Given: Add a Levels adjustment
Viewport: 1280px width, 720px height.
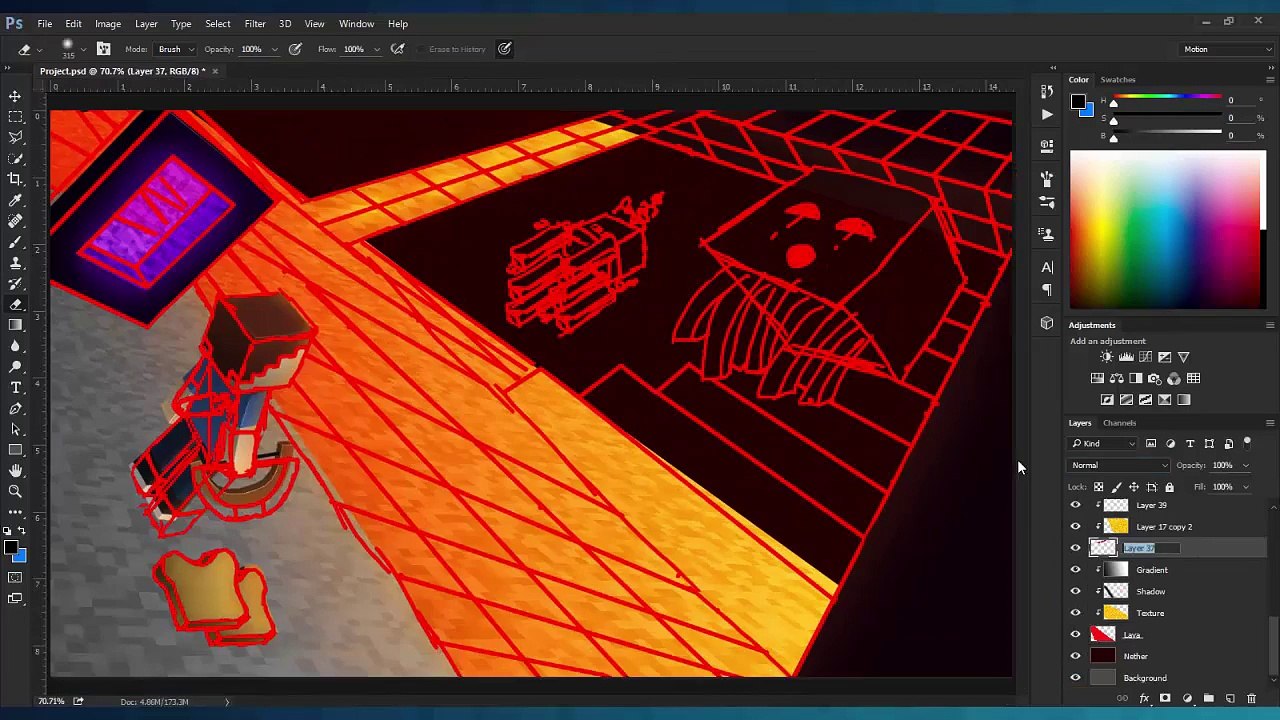Looking at the screenshot, I should point(1126,357).
